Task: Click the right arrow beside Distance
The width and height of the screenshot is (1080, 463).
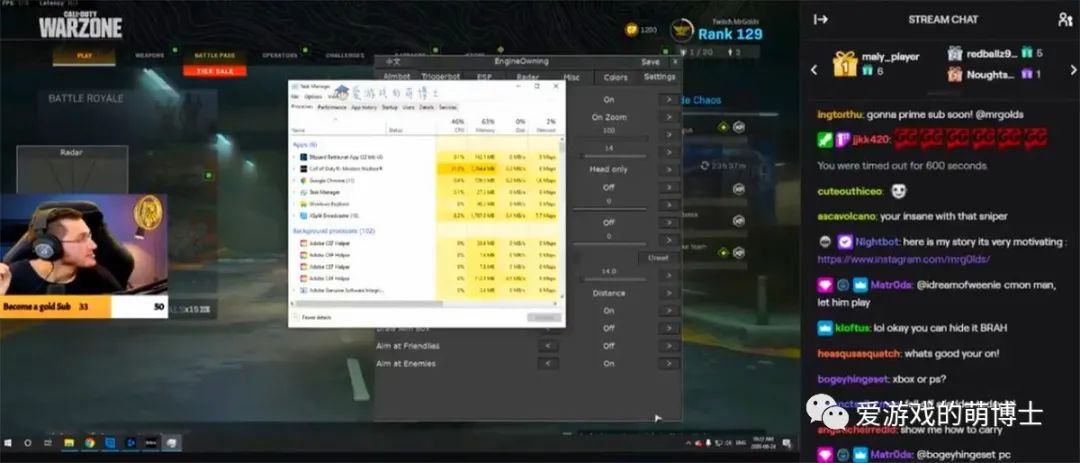Action: pyautogui.click(x=668, y=293)
